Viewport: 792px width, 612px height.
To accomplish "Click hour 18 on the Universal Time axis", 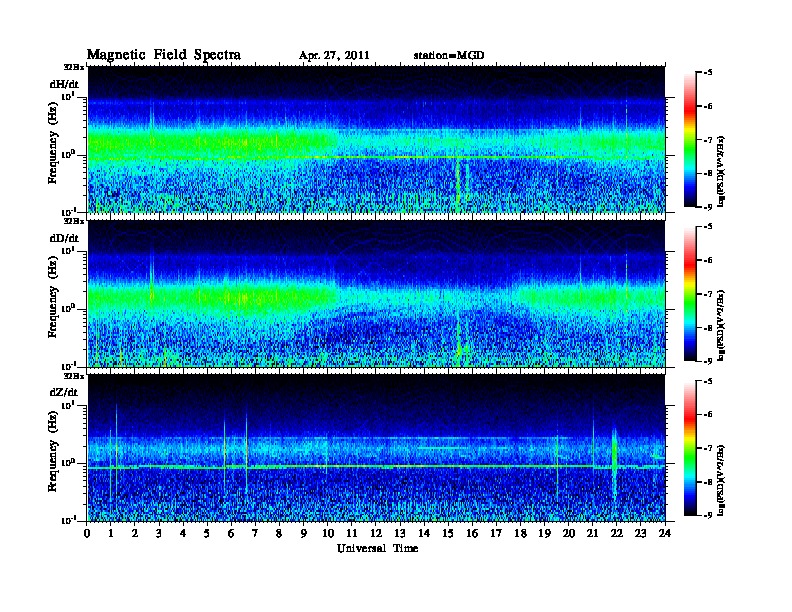I will click(520, 533).
